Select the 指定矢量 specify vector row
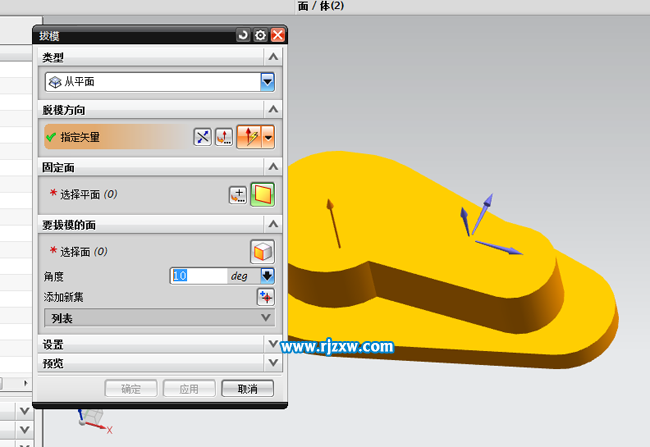This screenshot has height=447, width=650. pos(115,137)
